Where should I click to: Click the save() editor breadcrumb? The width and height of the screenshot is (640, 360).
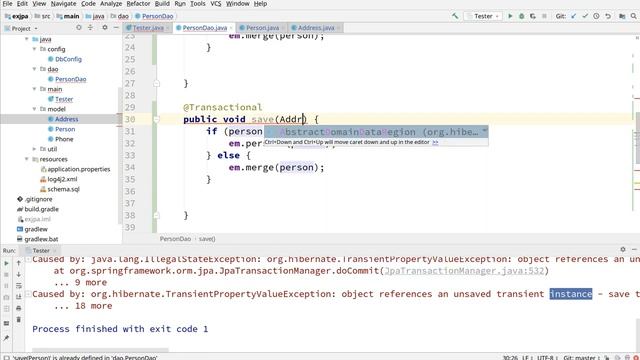(x=207, y=239)
